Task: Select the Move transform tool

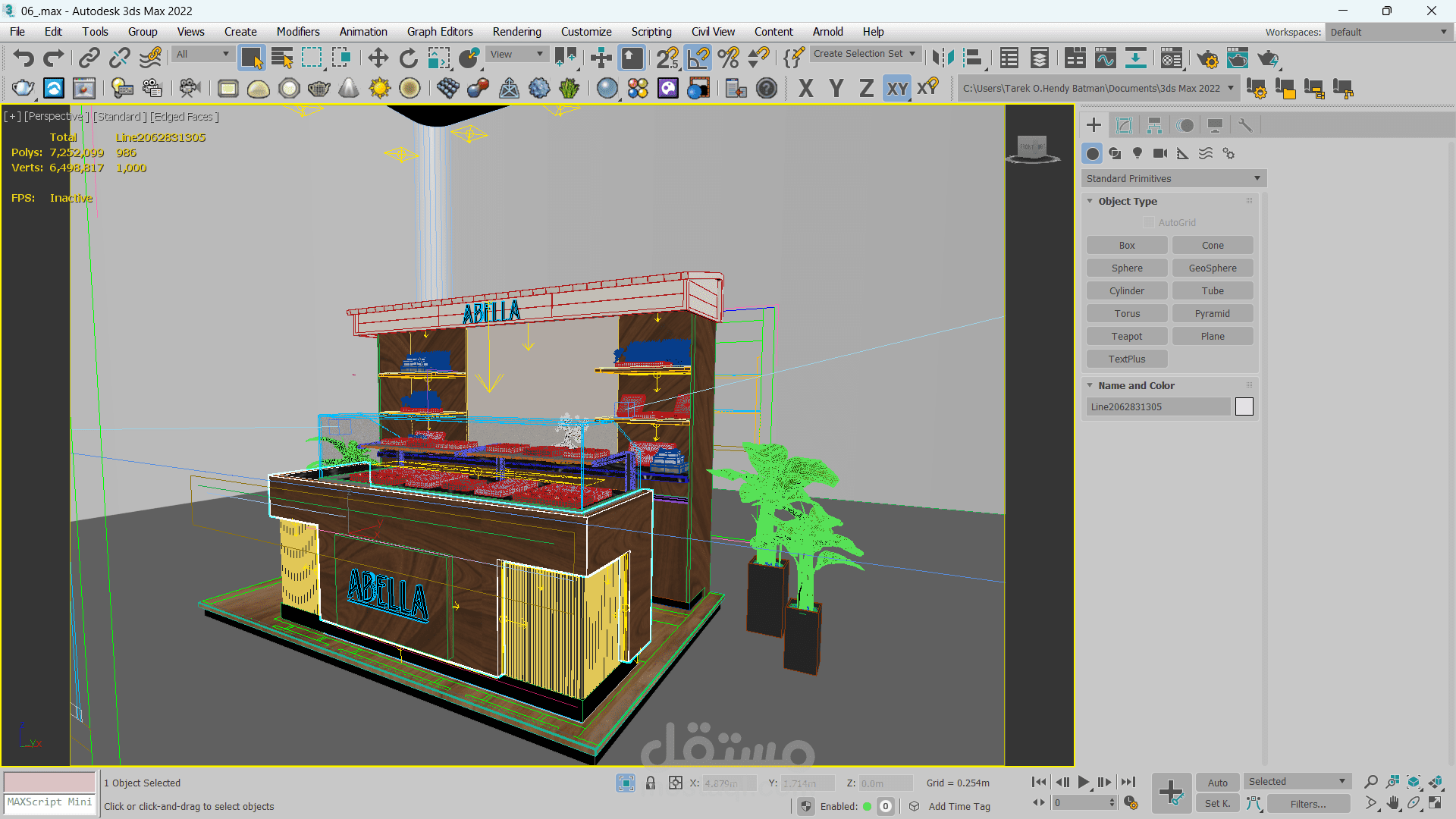Action: [x=378, y=58]
